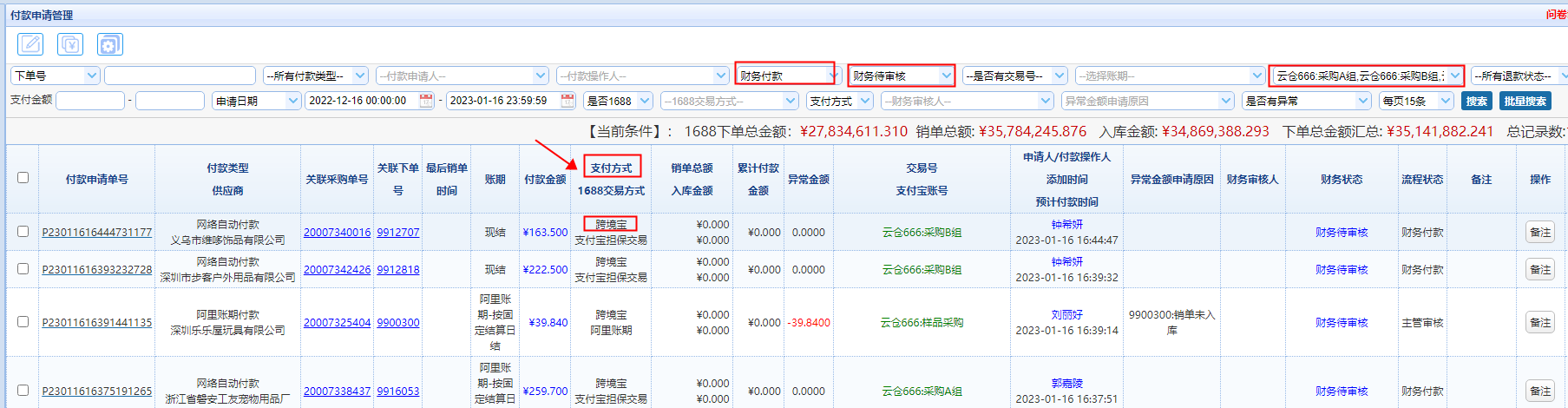Click the 备注 icon button for 刘丽好's row
Screen dimensions: 1568x408
tap(1540, 322)
